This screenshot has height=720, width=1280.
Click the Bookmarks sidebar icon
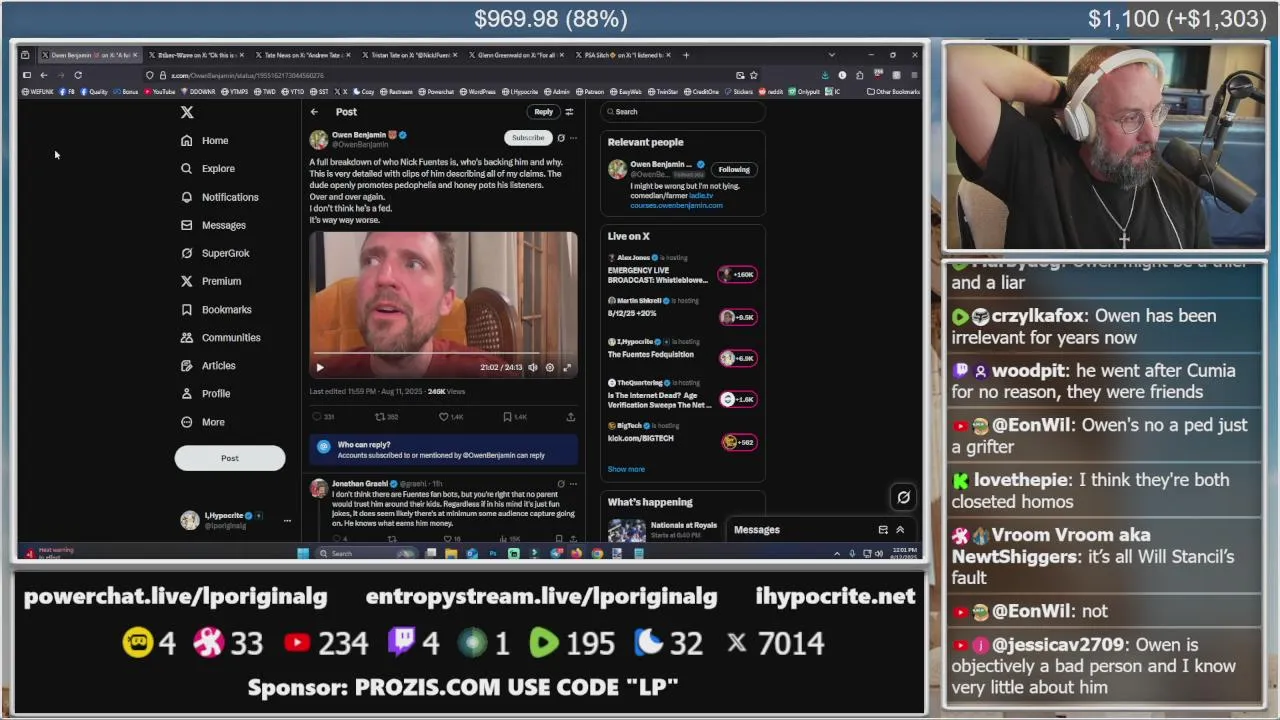tap(186, 310)
